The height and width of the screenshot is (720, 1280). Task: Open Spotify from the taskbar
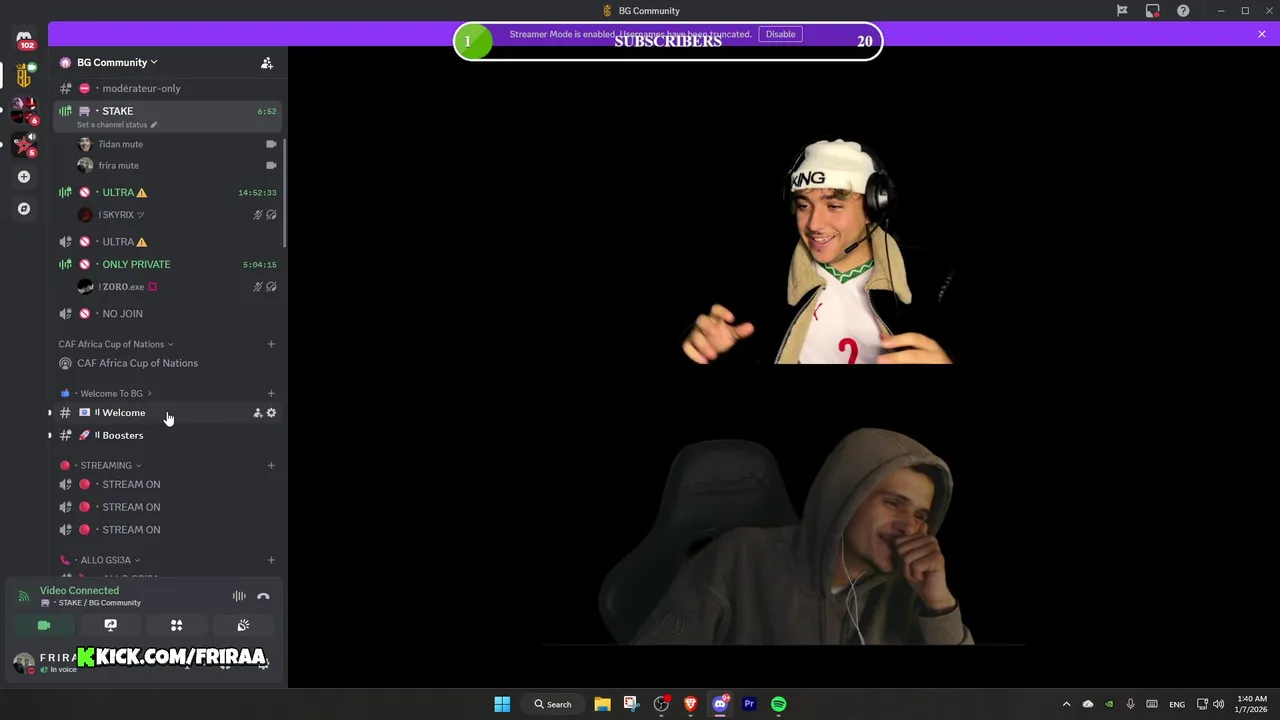(779, 704)
